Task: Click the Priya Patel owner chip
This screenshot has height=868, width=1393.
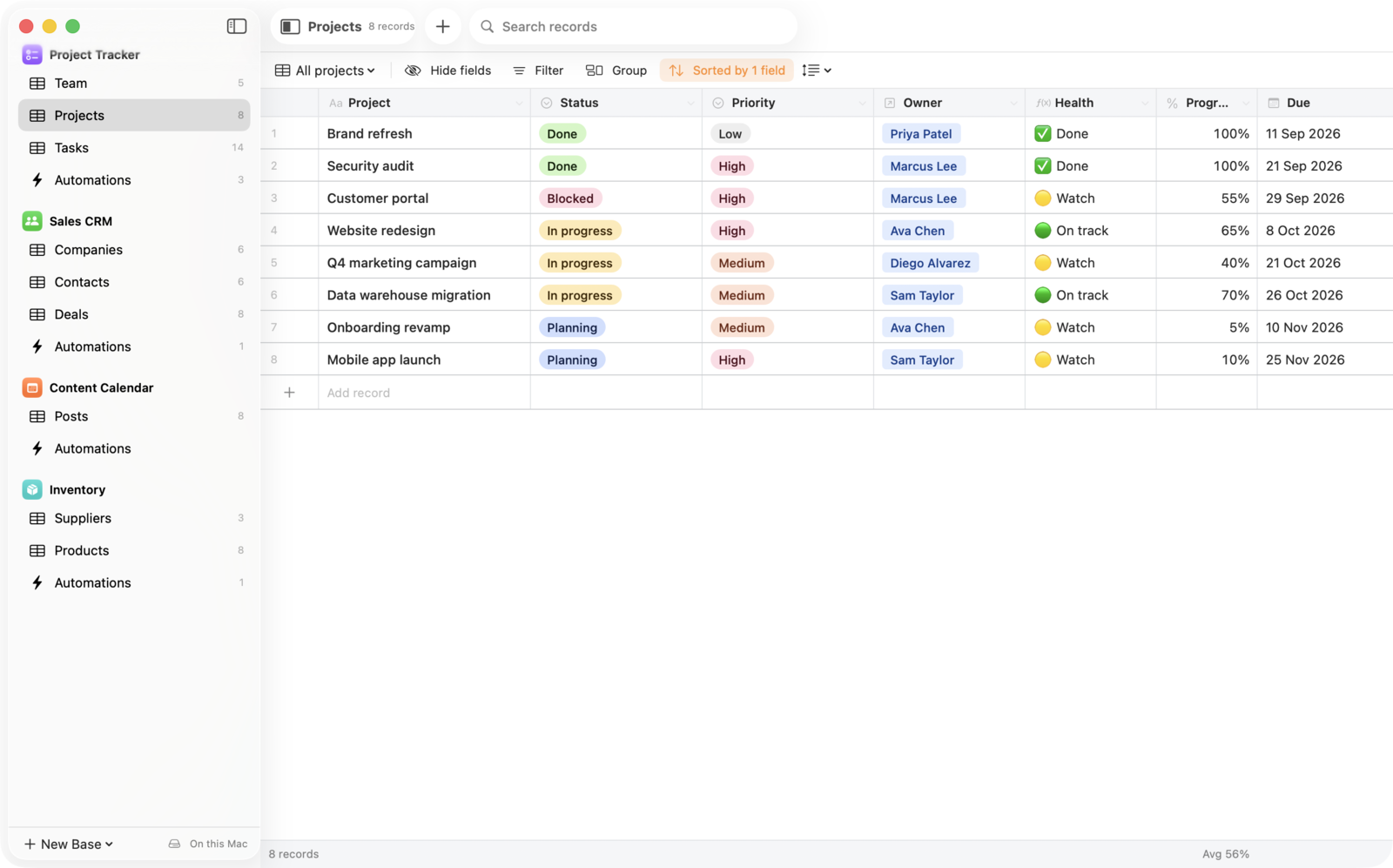Action: [921, 134]
